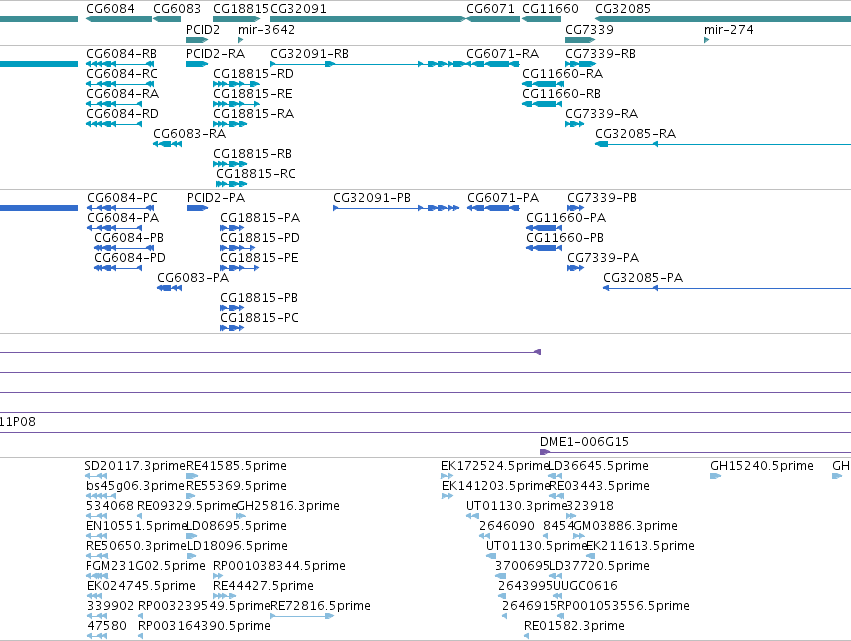Select protein CG6084-PD
This screenshot has height=641, width=851.
tap(130, 258)
